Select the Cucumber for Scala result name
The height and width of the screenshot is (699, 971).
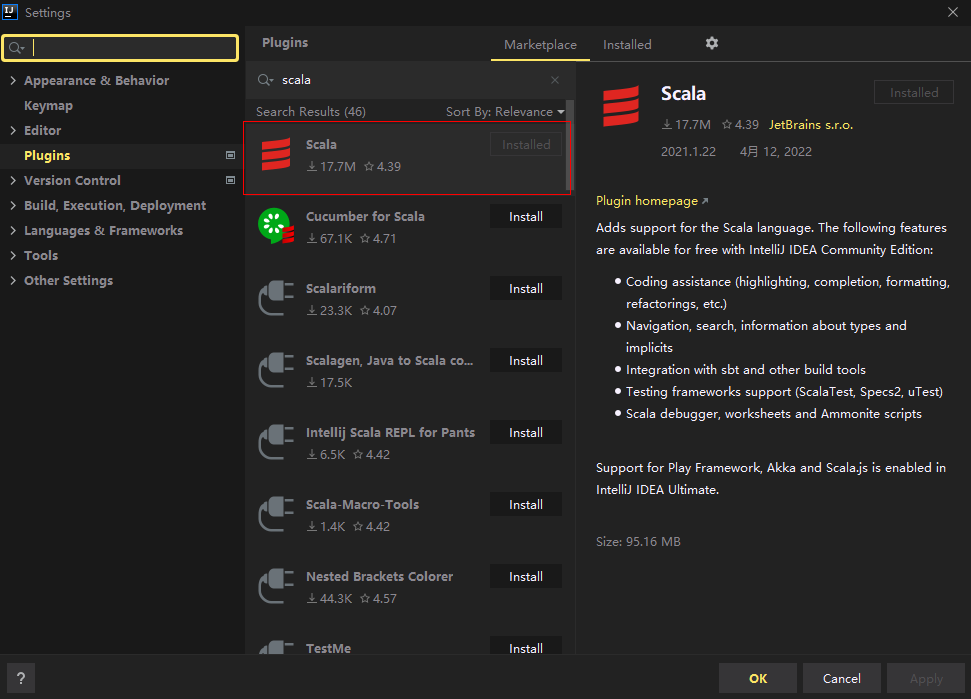click(365, 216)
